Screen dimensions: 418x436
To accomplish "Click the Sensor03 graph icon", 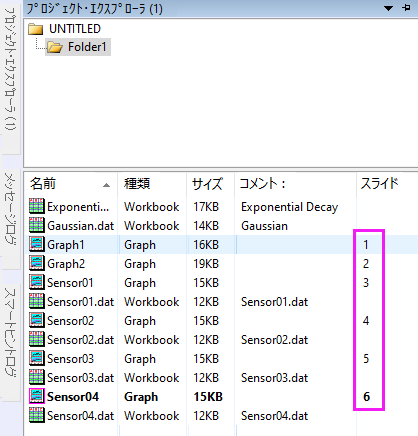I will pyautogui.click(x=36, y=358).
